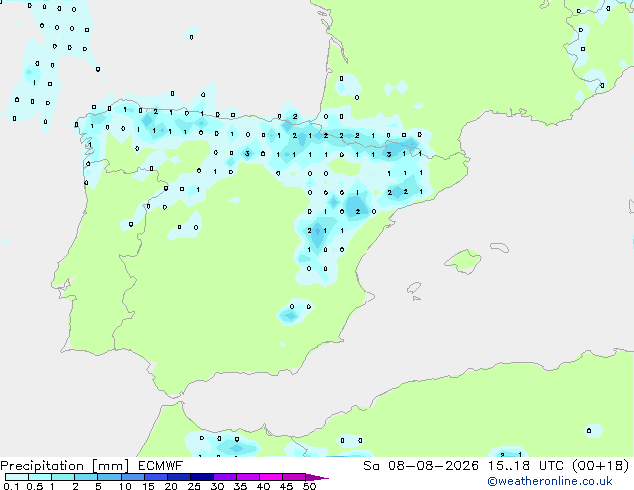The height and width of the screenshot is (490, 634).
Task: Select the 35–40 mm legend color swatch
Action: [x=247, y=477]
